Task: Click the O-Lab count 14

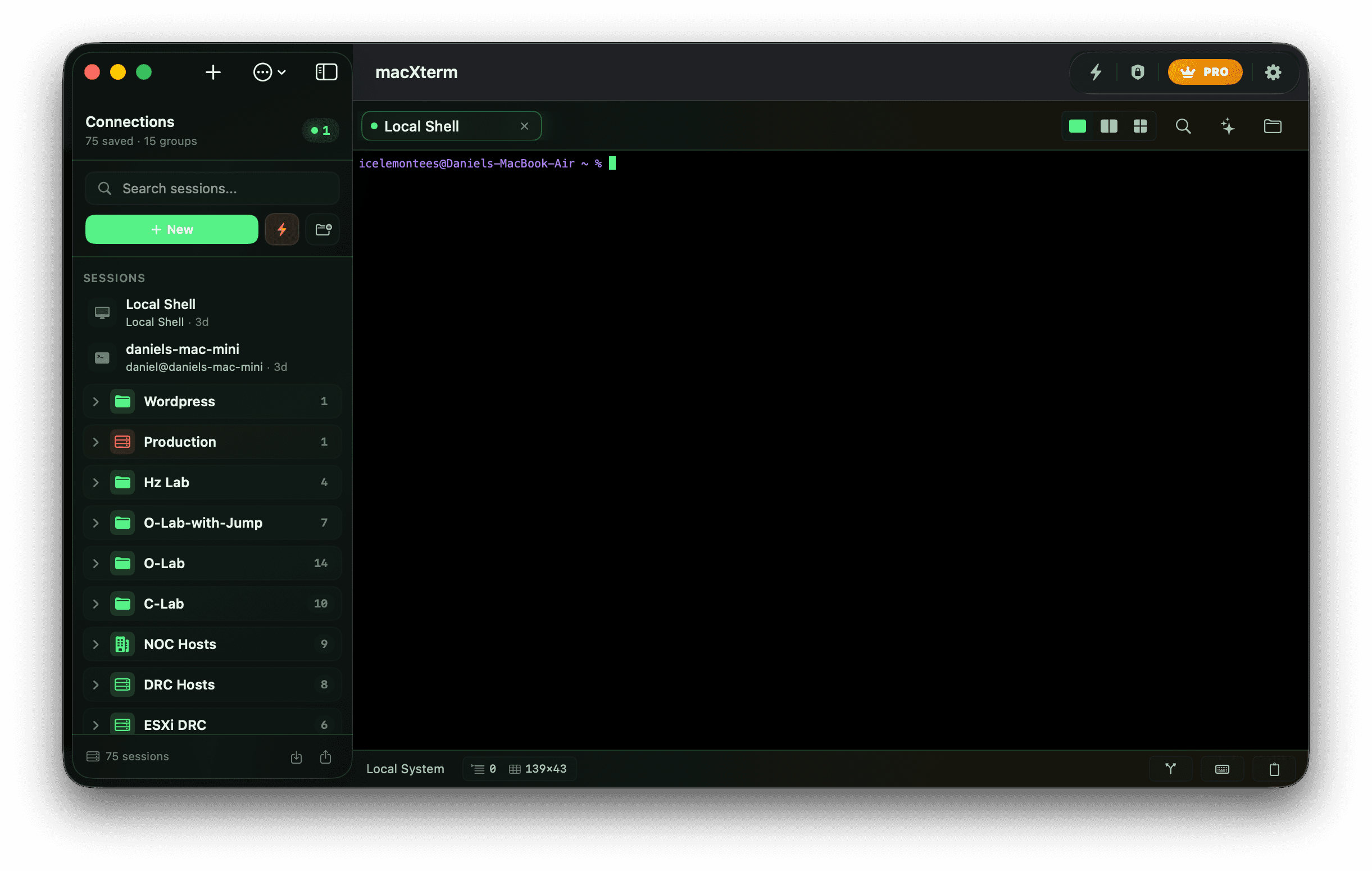Action: coord(321,564)
